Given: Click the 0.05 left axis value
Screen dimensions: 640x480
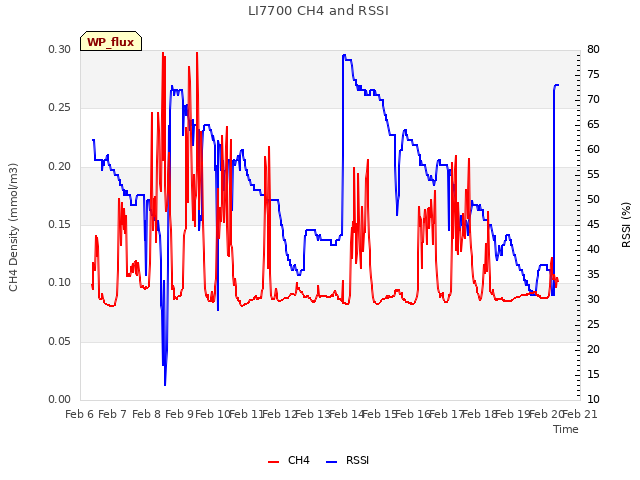Looking at the screenshot, I should pyautogui.click(x=60, y=341).
